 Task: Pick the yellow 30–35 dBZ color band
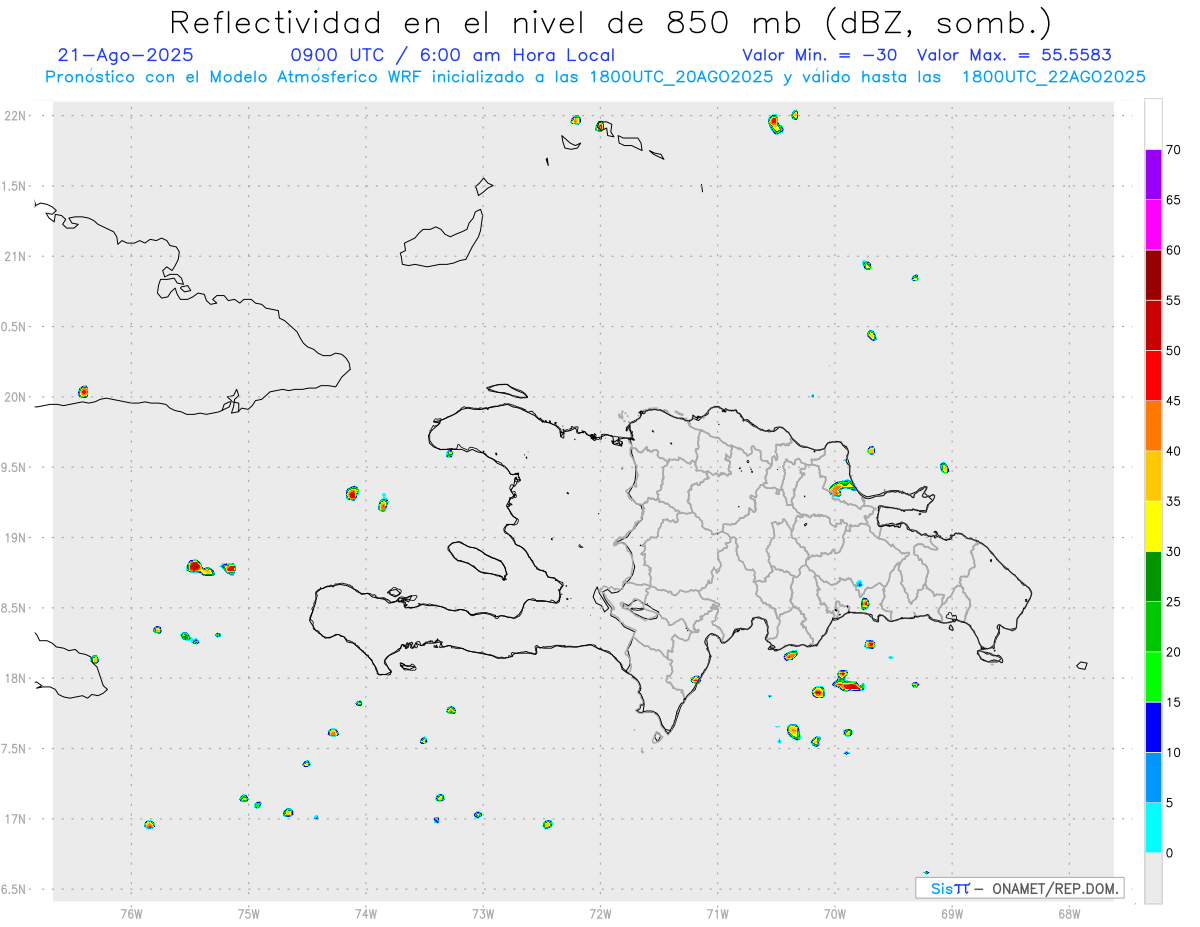1153,526
